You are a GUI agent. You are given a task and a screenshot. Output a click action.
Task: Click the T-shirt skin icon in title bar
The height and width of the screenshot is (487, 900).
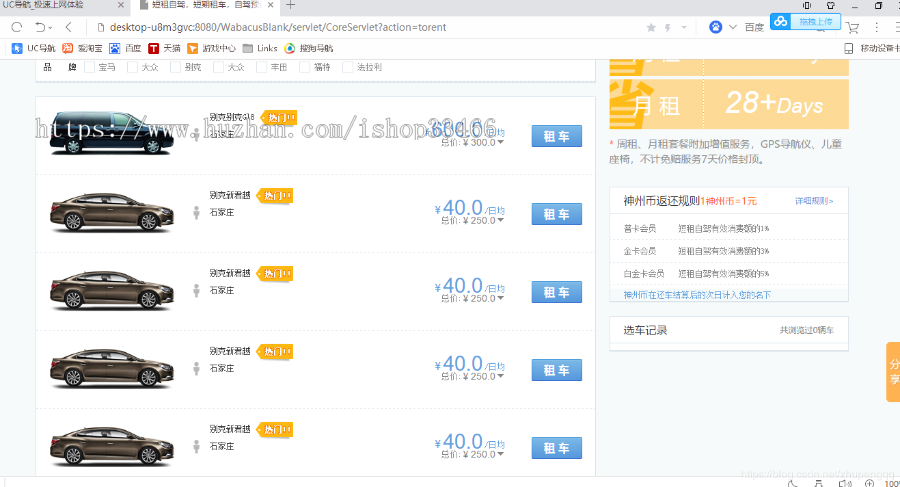point(831,5)
